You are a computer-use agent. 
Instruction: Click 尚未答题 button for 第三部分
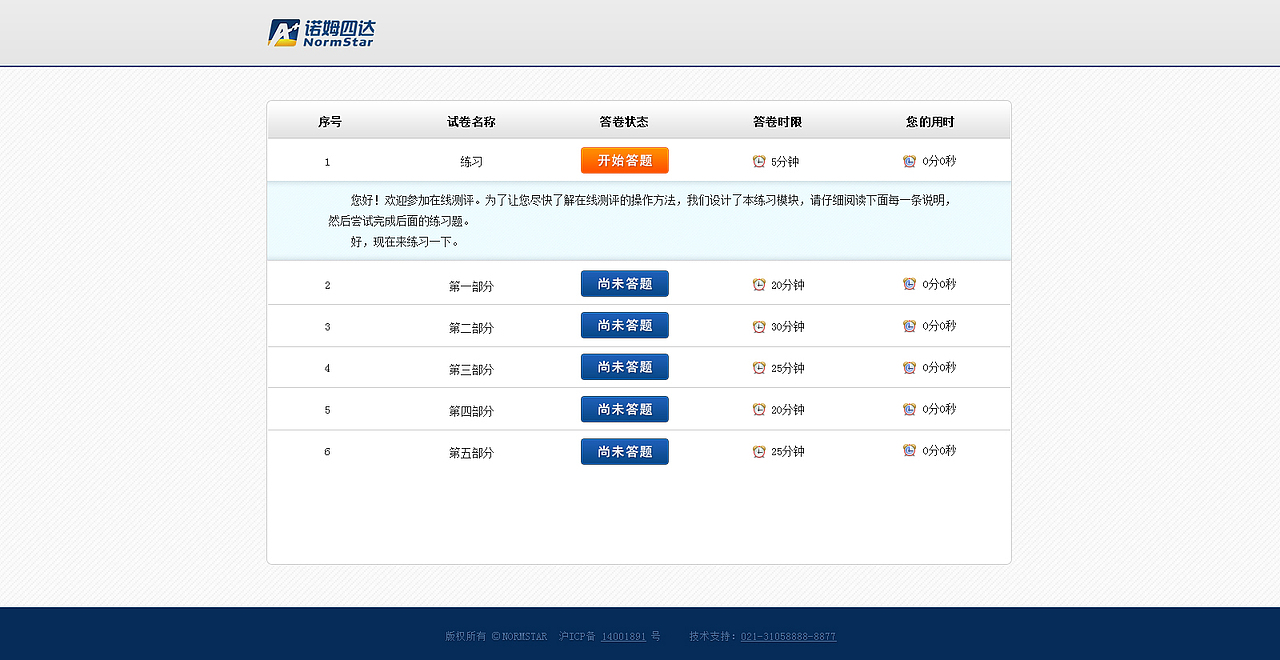point(624,367)
